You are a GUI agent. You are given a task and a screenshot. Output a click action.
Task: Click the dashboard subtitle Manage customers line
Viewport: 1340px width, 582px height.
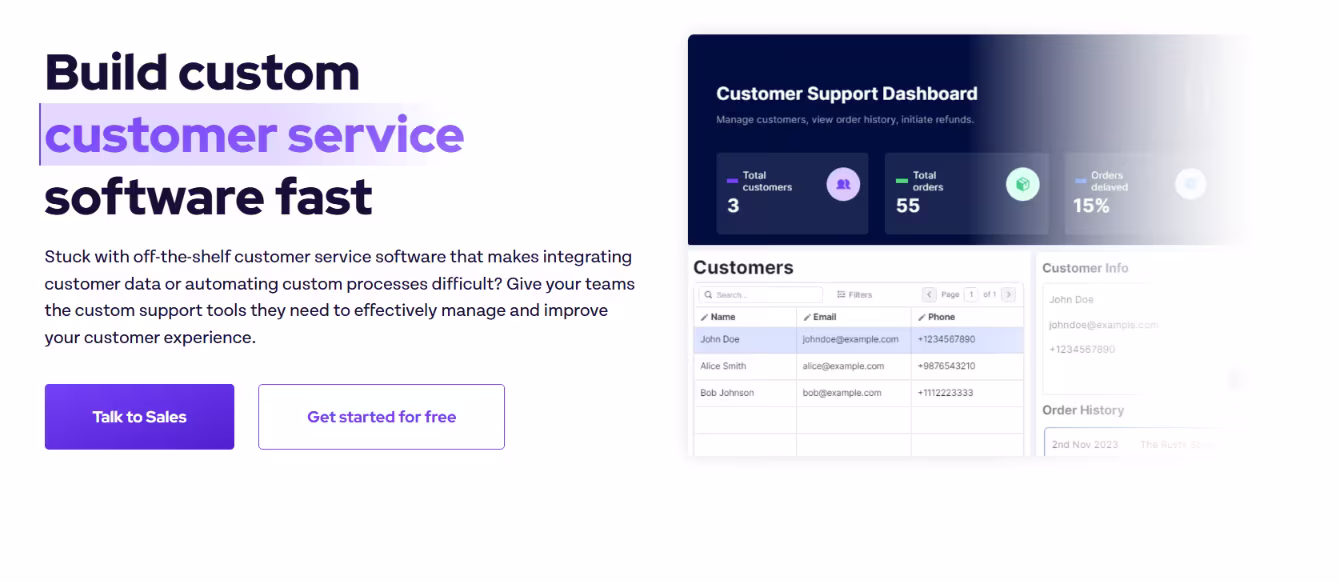click(845, 120)
